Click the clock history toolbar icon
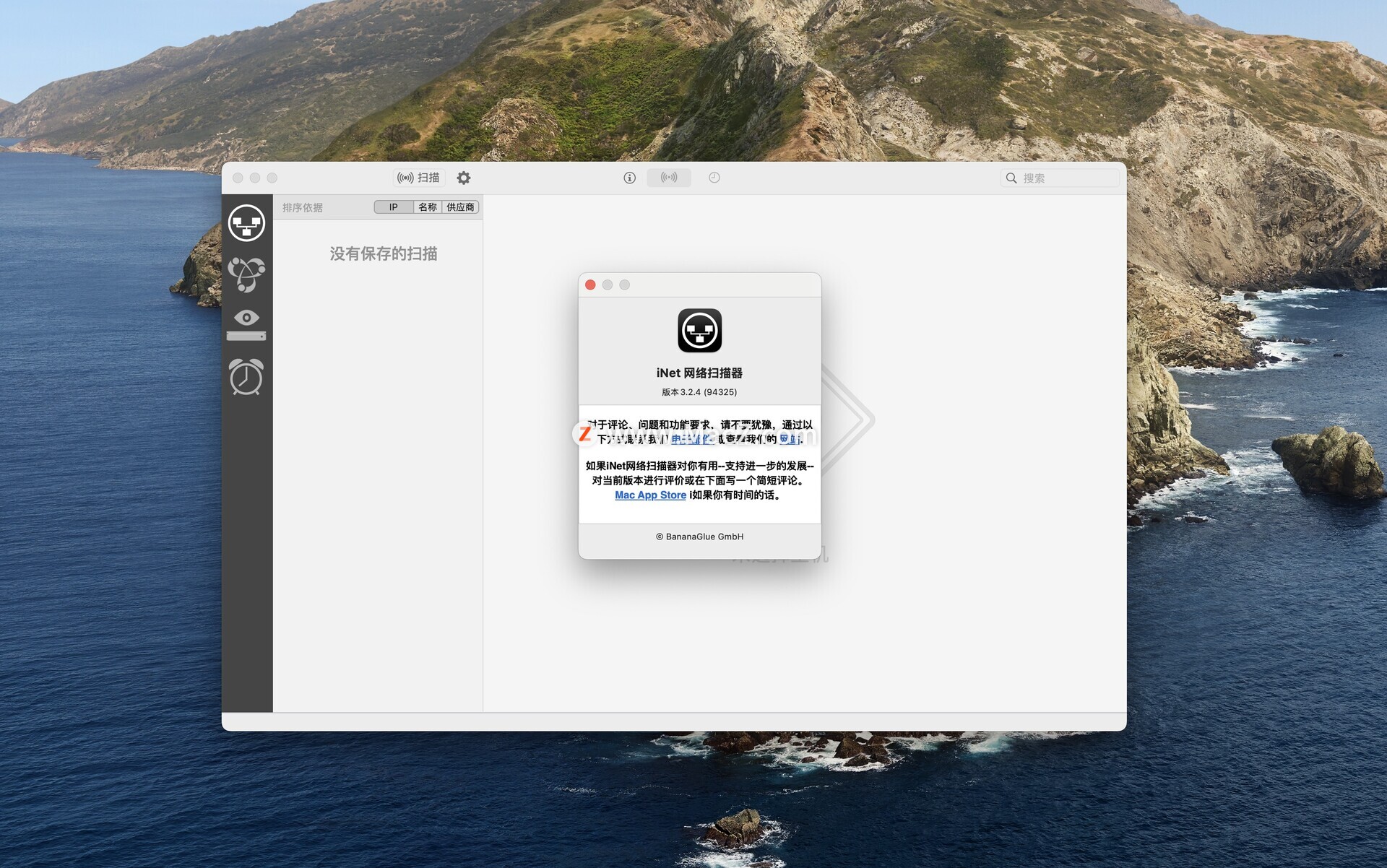This screenshot has height=868, width=1387. pyautogui.click(x=714, y=178)
